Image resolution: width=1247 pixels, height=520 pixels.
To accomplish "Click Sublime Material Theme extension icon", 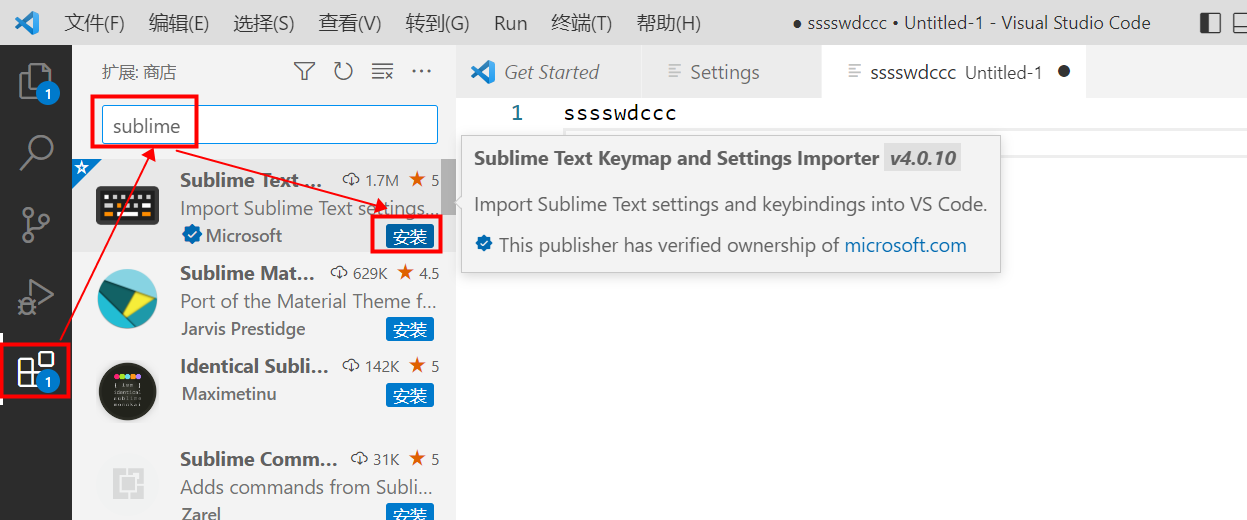I will coord(127,298).
